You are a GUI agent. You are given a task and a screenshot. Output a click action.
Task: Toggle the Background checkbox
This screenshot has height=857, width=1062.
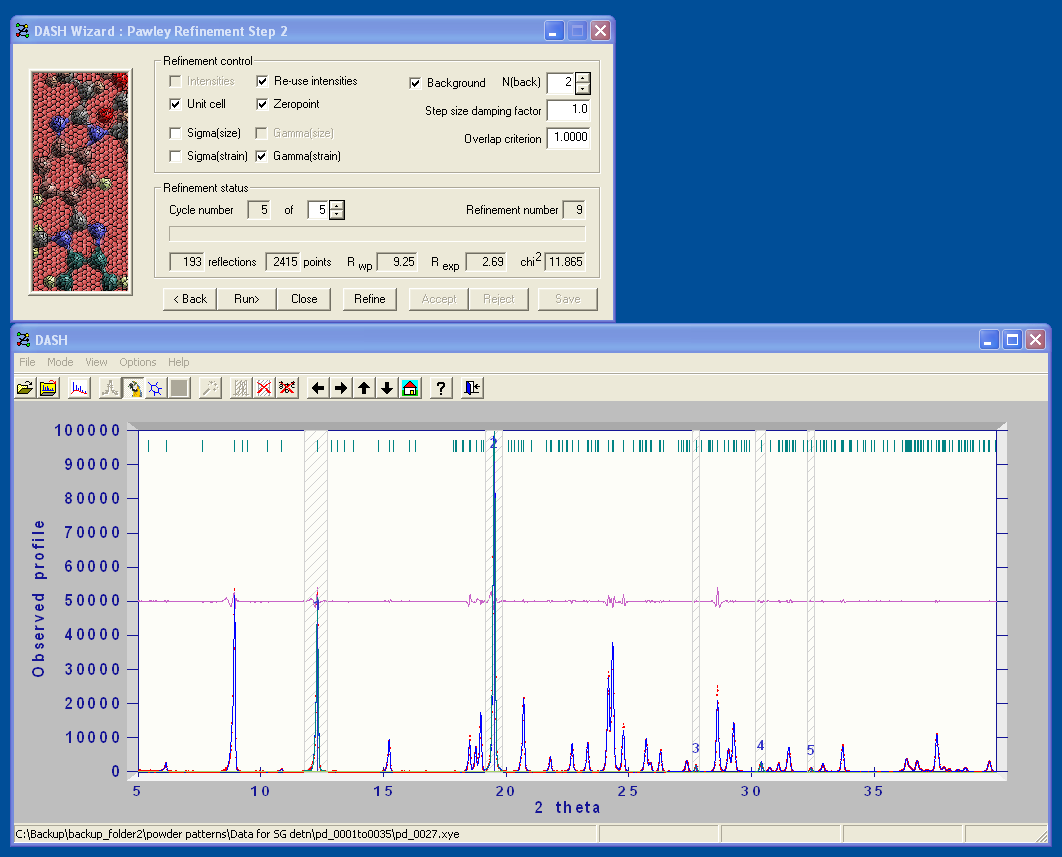[x=415, y=83]
